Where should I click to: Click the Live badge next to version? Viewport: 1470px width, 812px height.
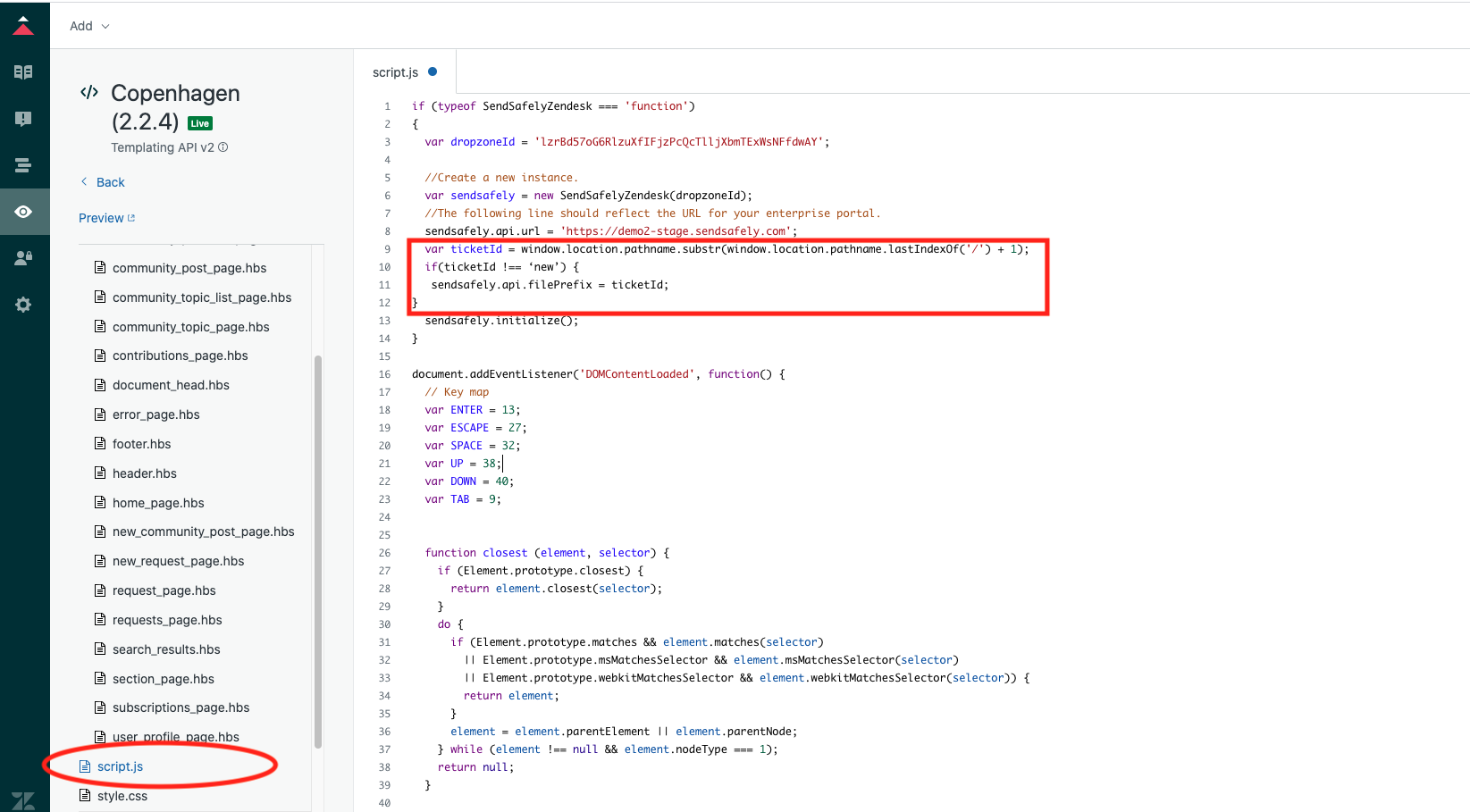tap(200, 123)
